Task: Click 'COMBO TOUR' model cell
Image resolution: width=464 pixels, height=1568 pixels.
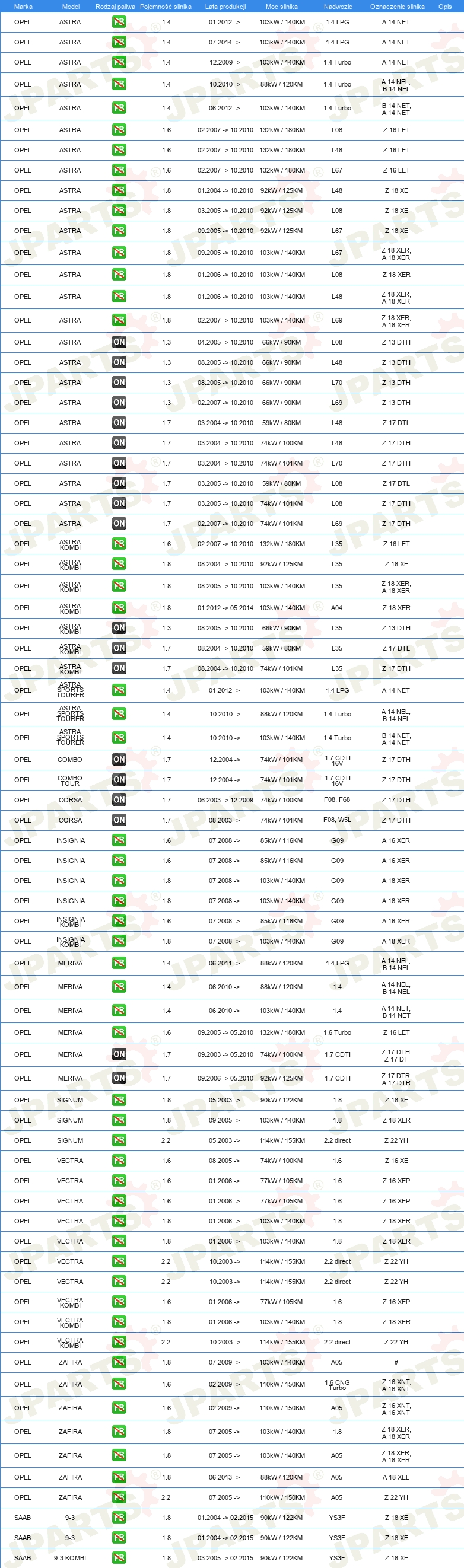Action: click(x=70, y=780)
